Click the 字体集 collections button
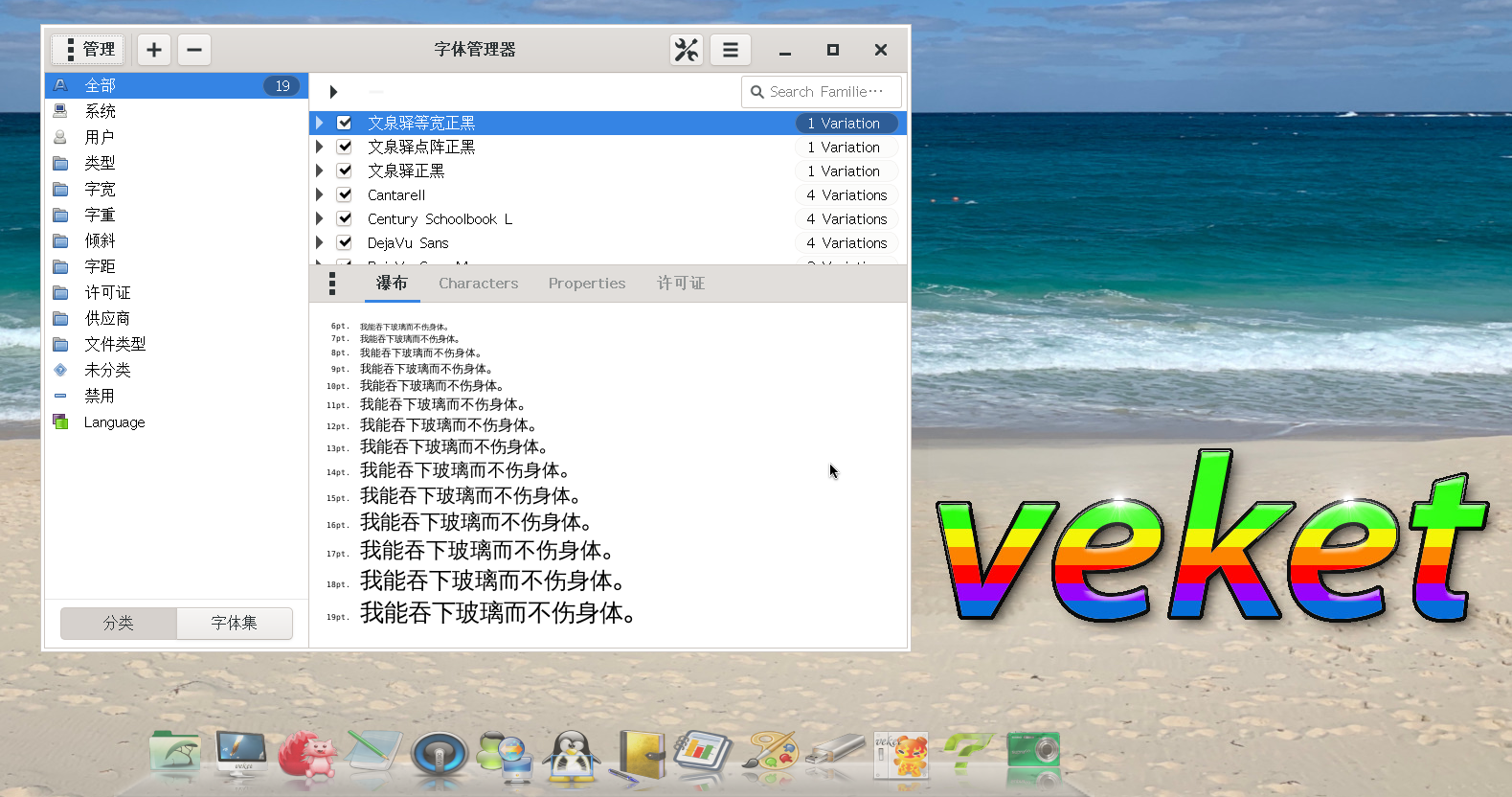 (x=235, y=623)
